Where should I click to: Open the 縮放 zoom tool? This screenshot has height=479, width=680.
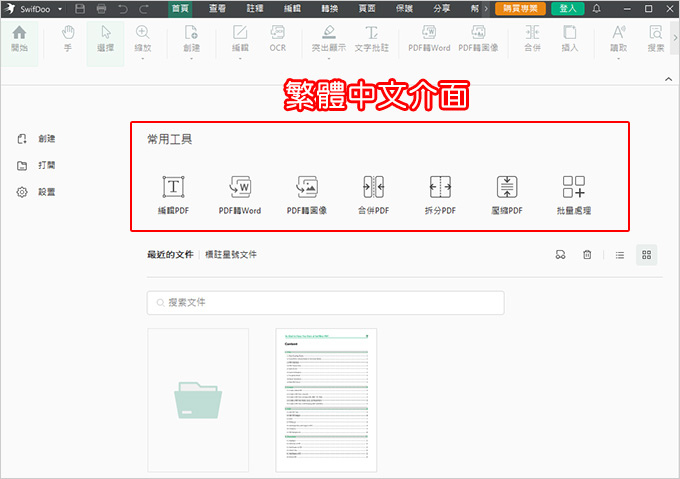coord(143,39)
